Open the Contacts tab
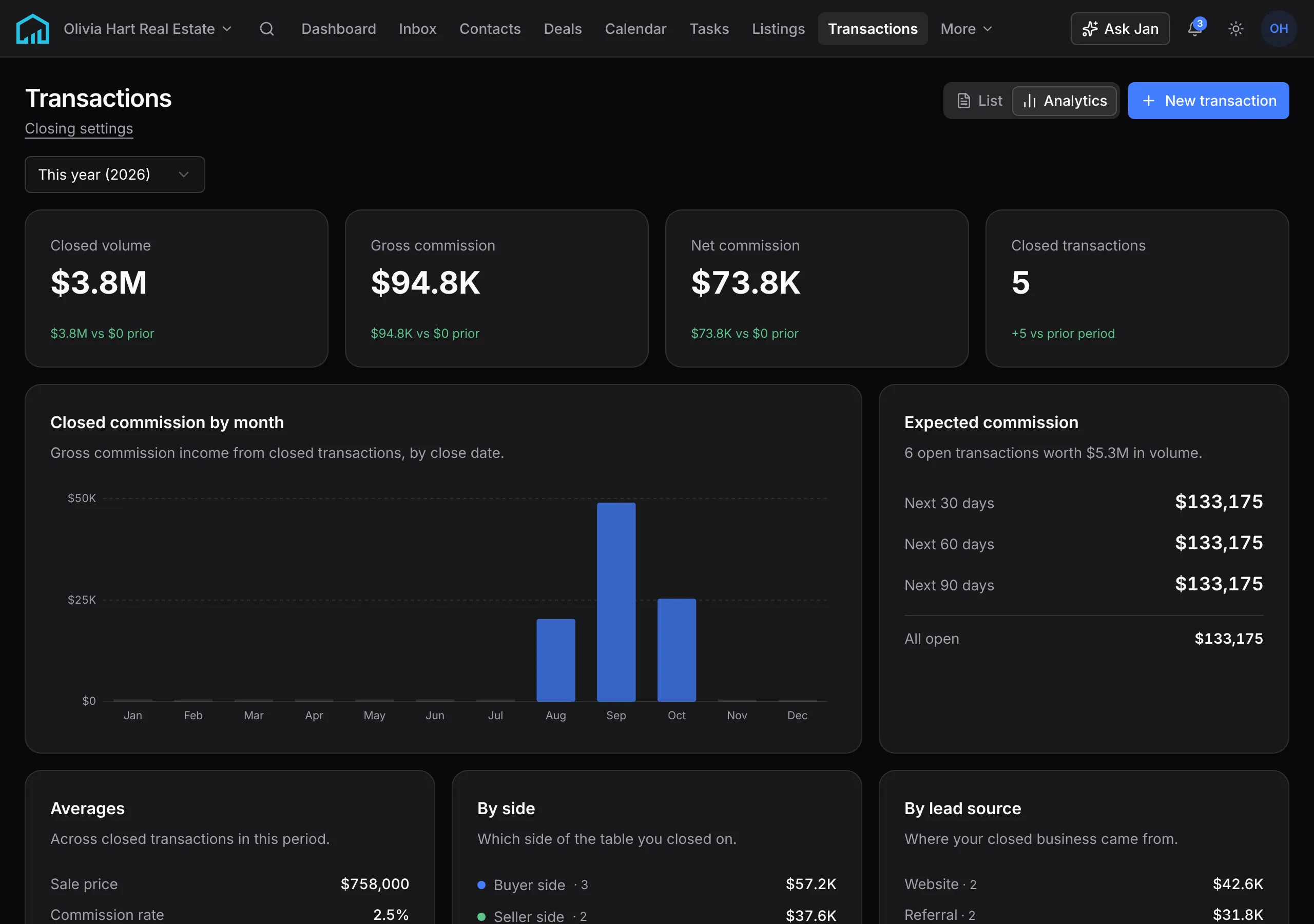Viewport: 1314px width, 924px height. coord(490,29)
